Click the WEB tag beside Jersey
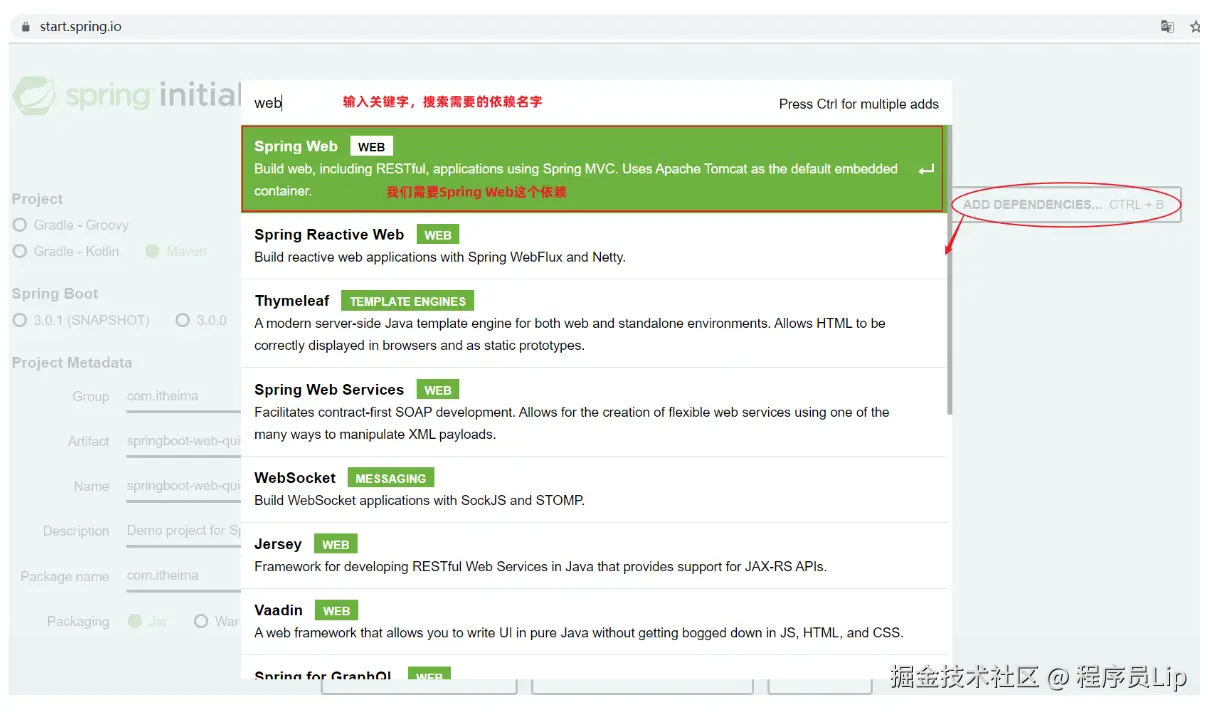 click(x=336, y=544)
